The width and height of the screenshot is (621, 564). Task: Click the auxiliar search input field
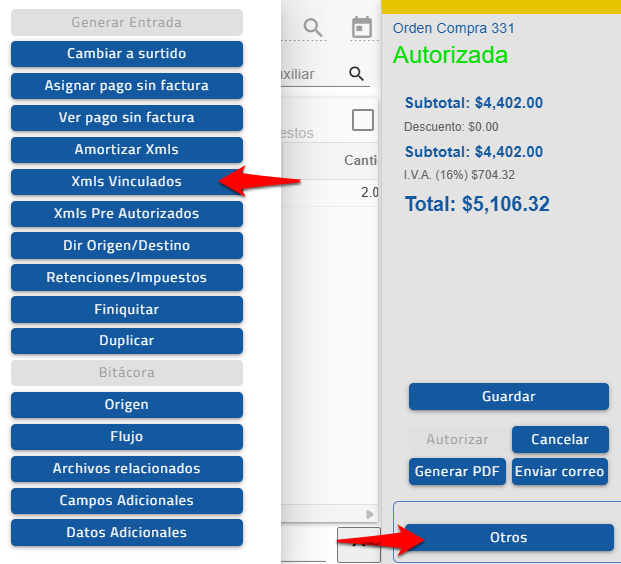[x=326, y=74]
